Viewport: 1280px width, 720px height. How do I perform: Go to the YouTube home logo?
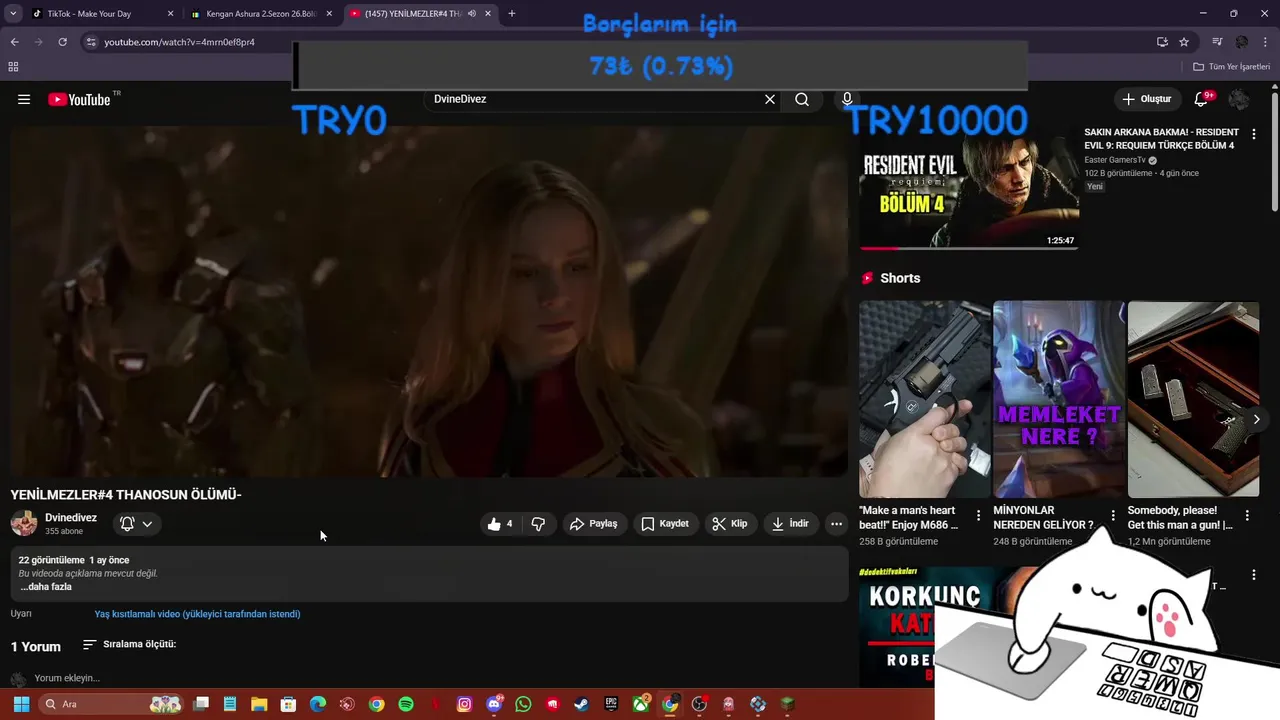tap(79, 99)
